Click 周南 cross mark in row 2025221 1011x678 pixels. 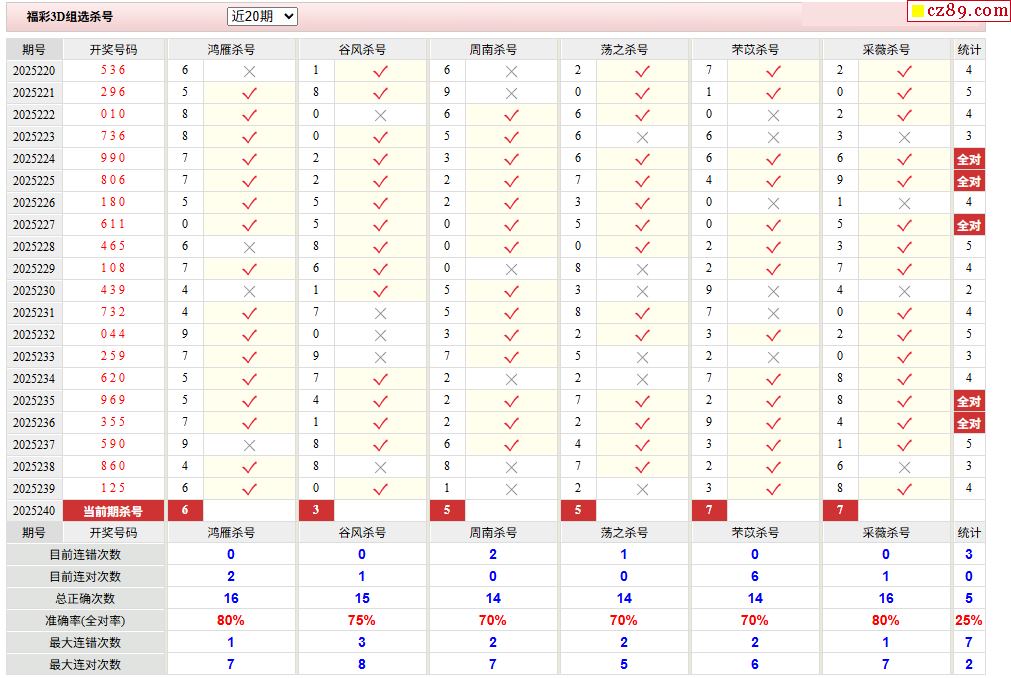[511, 93]
